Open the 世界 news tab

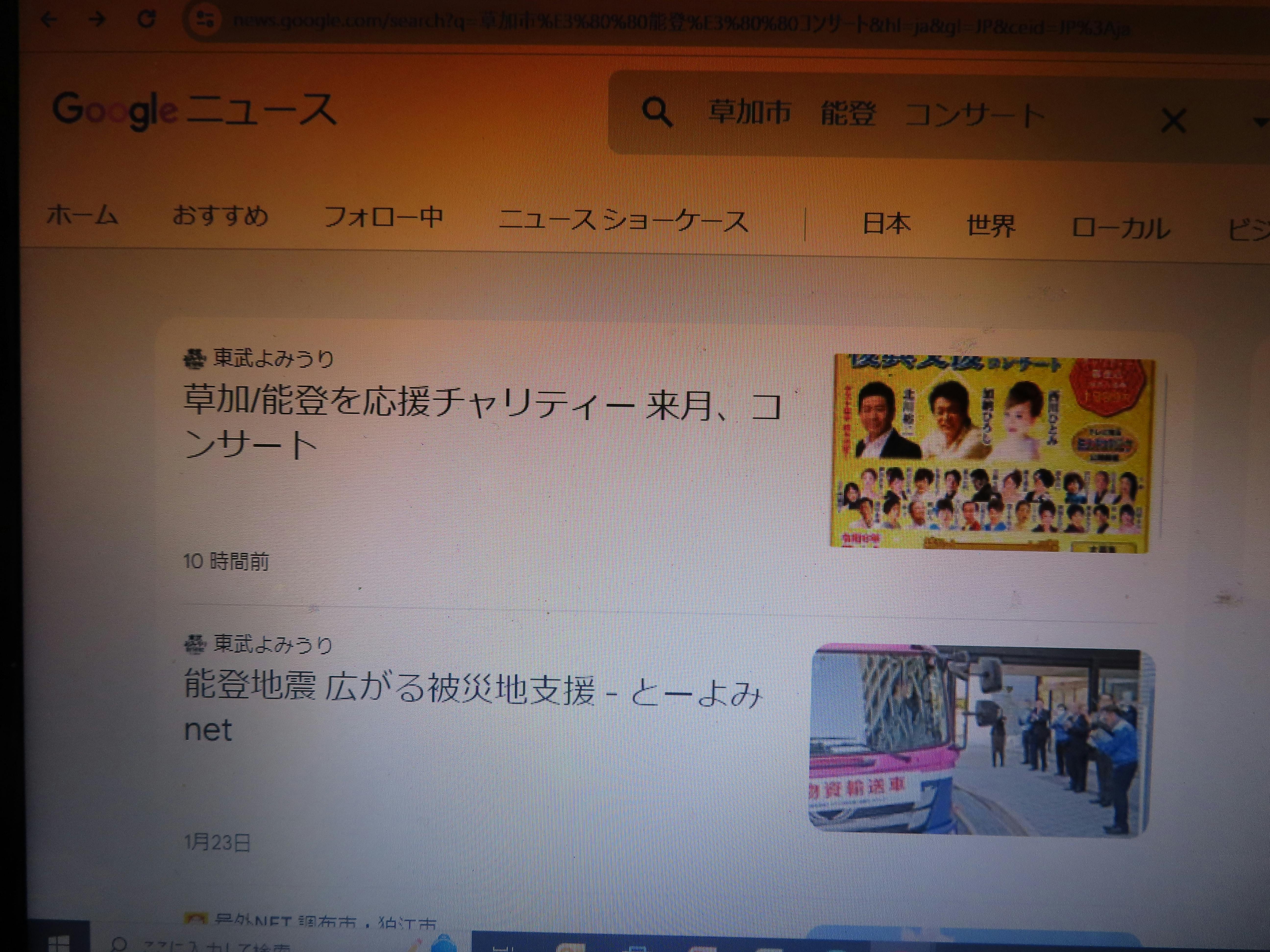(991, 226)
